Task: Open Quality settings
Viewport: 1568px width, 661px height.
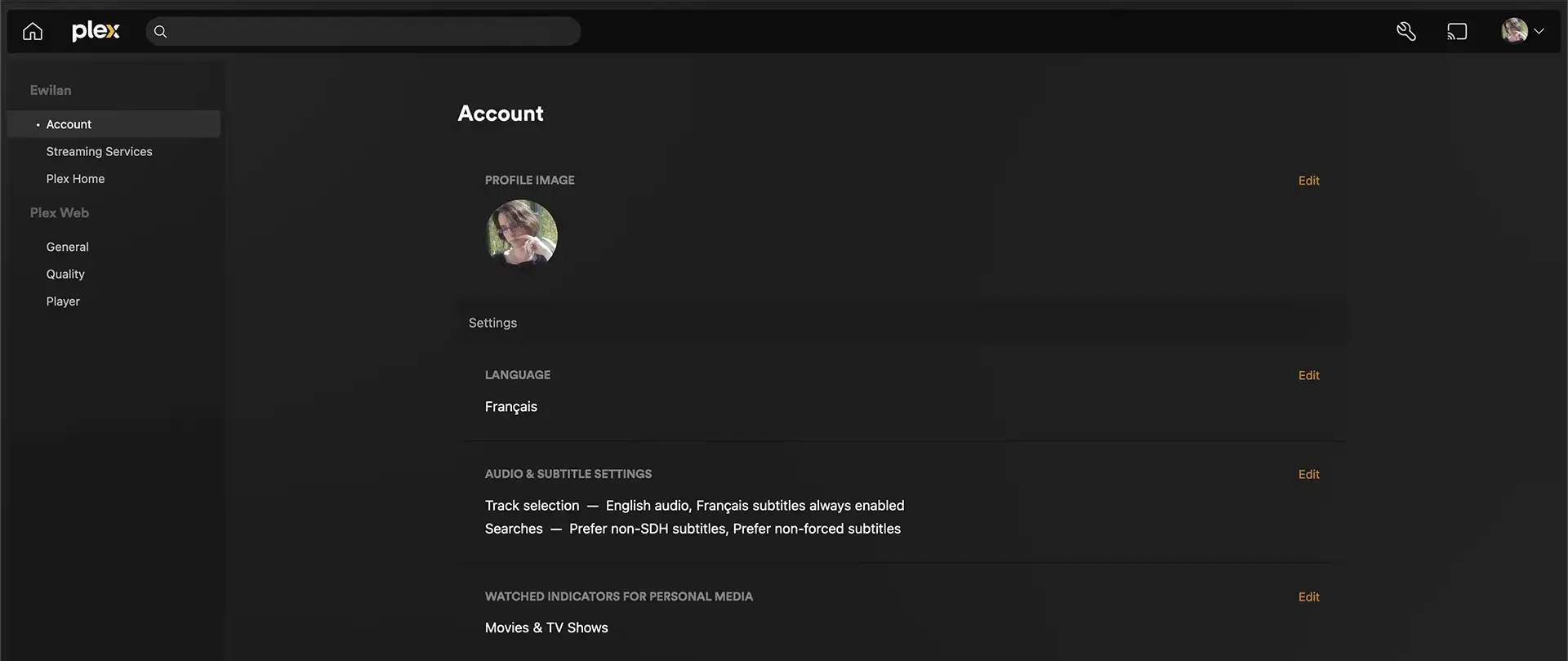Action: [x=65, y=274]
